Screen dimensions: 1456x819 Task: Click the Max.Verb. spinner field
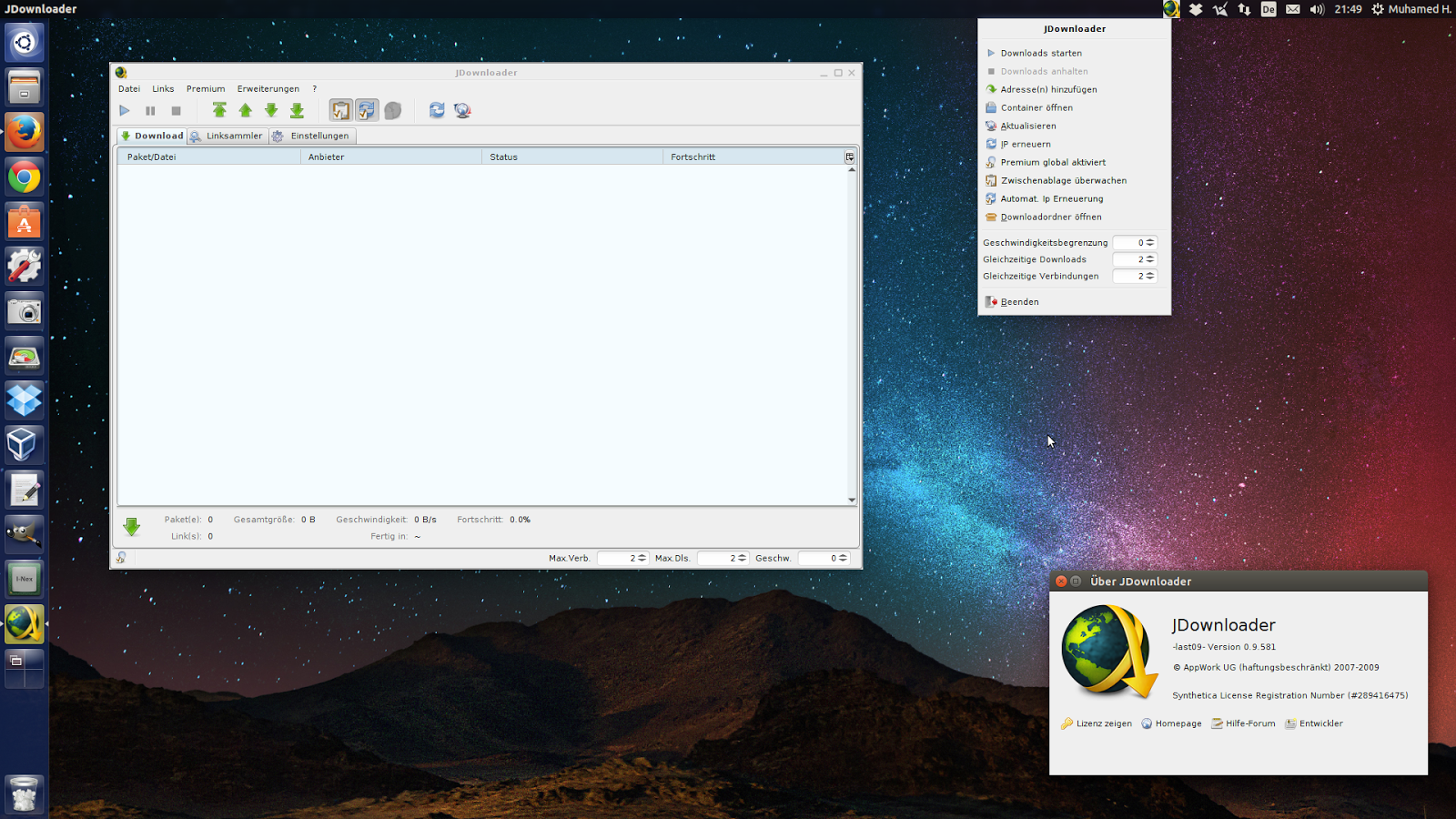tap(622, 558)
